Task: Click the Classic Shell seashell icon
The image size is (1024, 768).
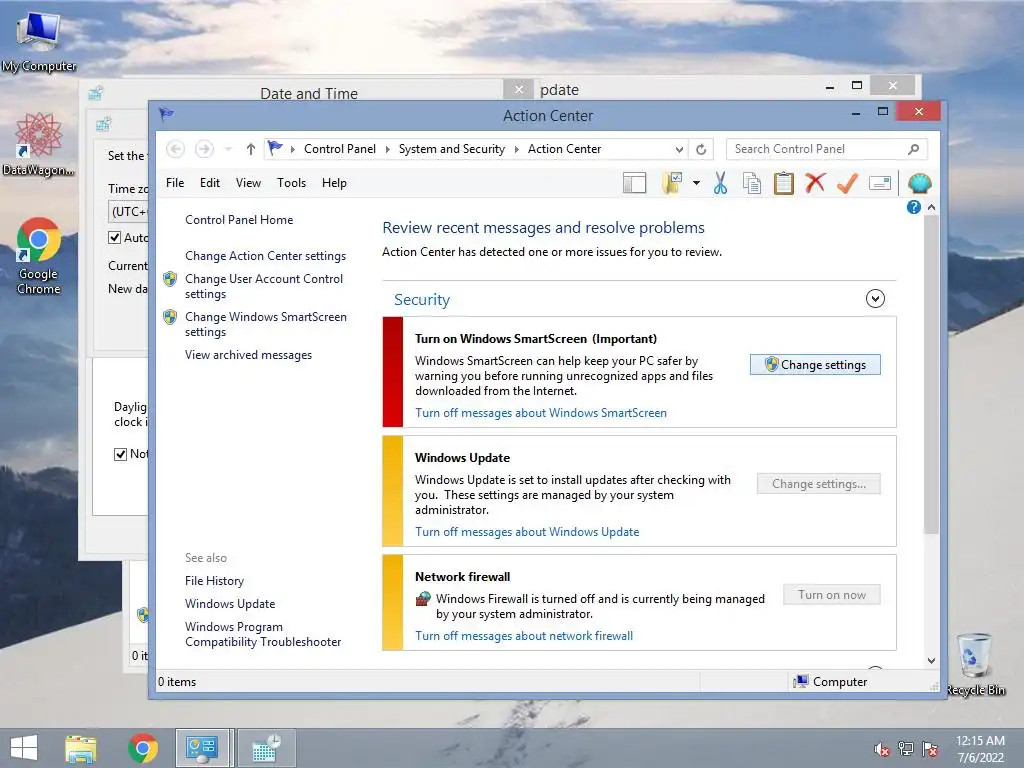Action: (x=919, y=184)
